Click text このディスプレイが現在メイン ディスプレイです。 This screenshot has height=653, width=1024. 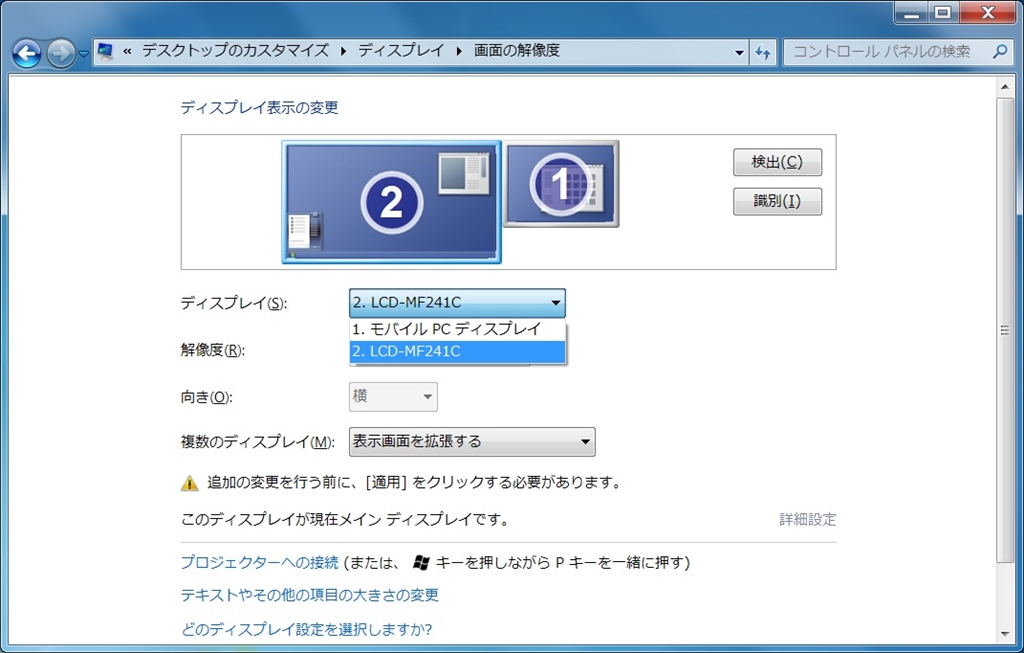[x=345, y=520]
